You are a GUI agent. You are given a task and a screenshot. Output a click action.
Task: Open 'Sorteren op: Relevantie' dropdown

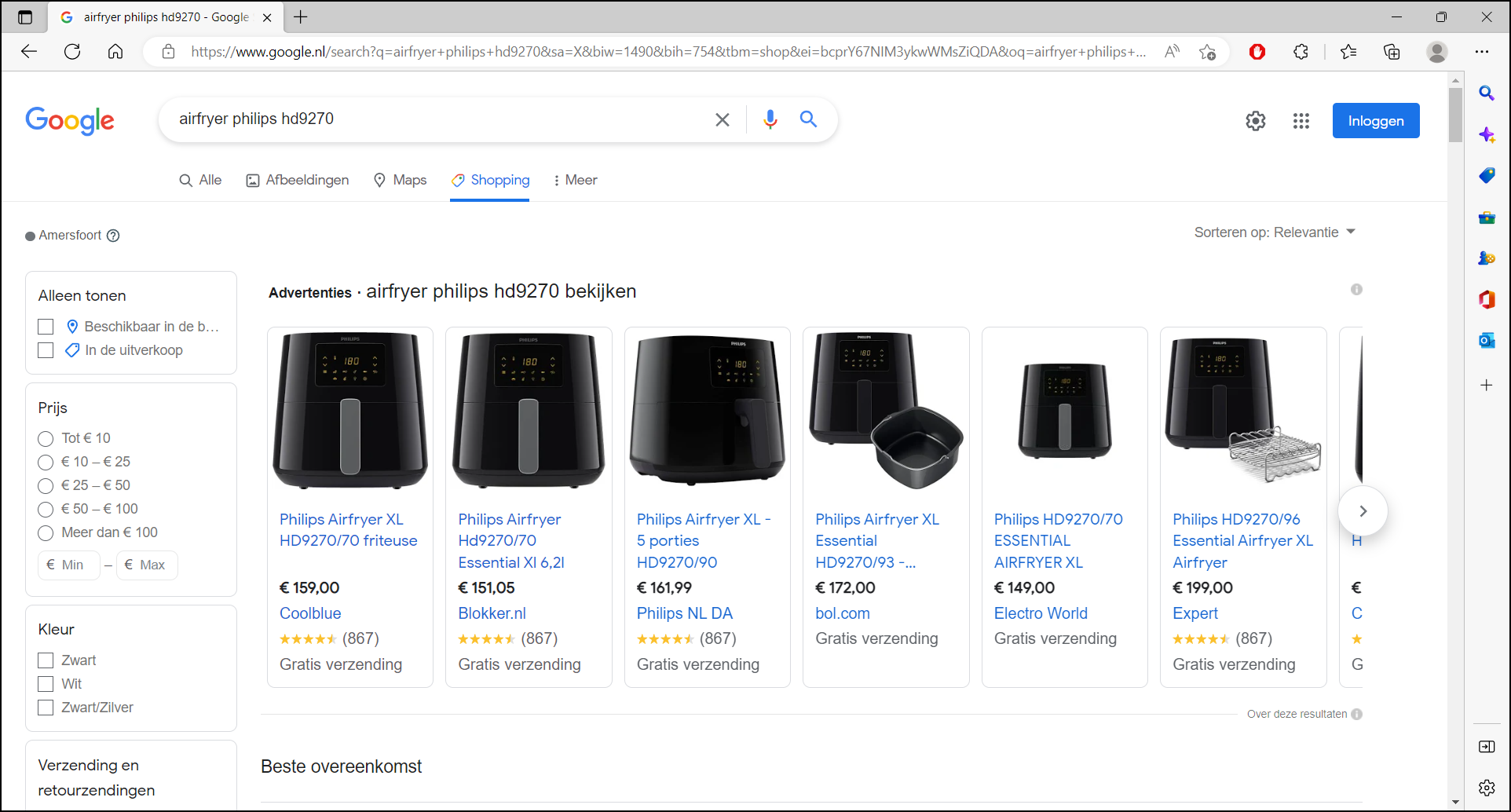pos(1275,232)
